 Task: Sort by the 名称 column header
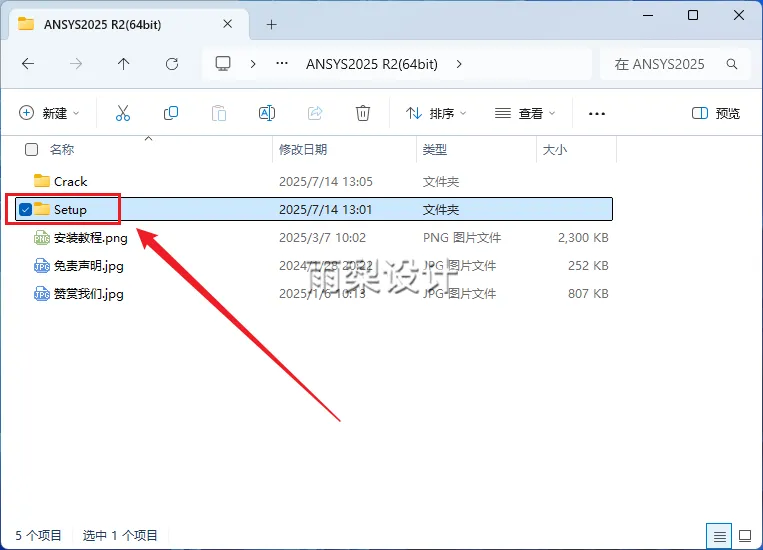coord(62,149)
